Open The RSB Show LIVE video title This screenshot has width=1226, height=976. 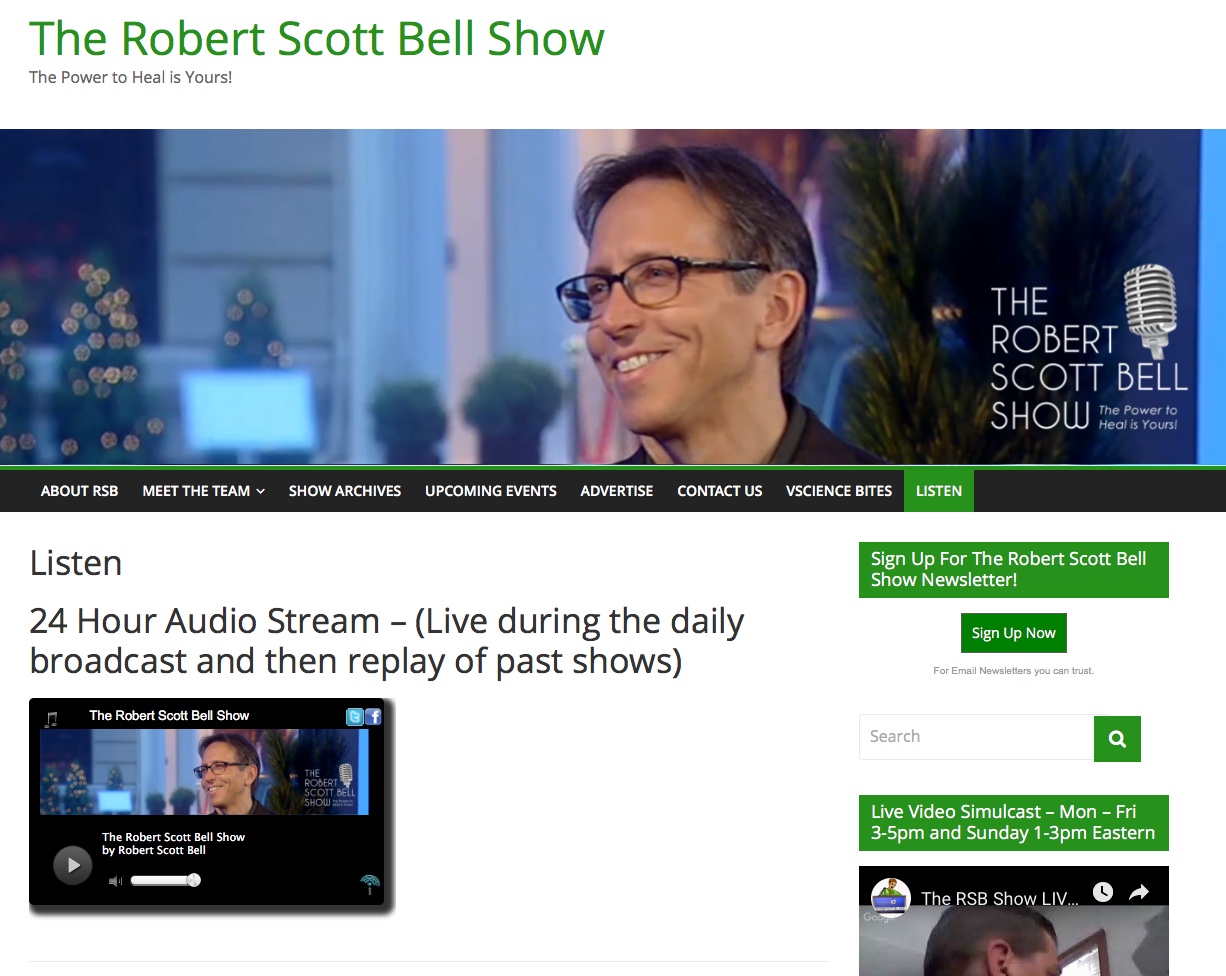click(x=1000, y=898)
